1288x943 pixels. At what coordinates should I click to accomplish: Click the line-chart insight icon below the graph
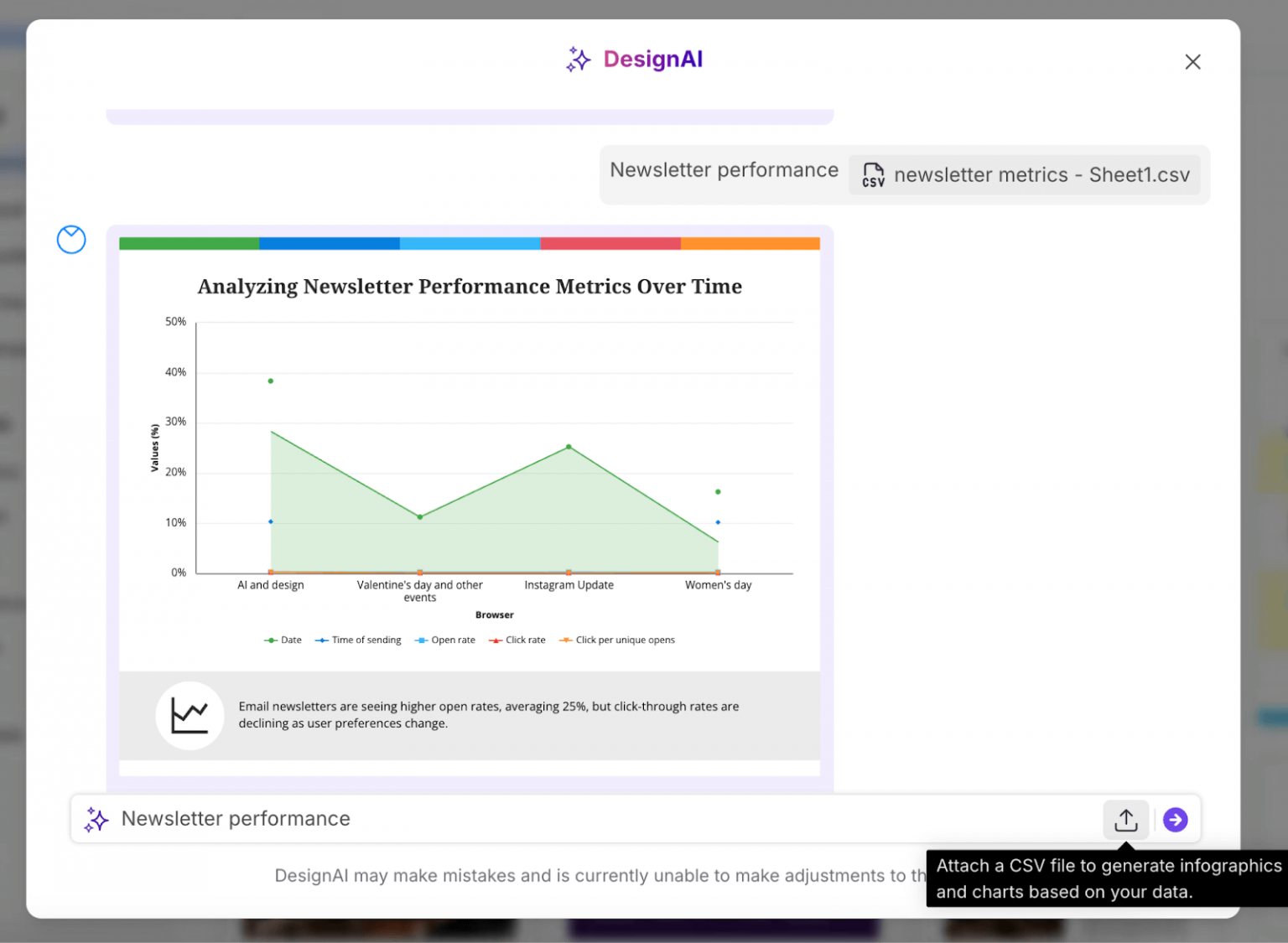pyautogui.click(x=190, y=715)
